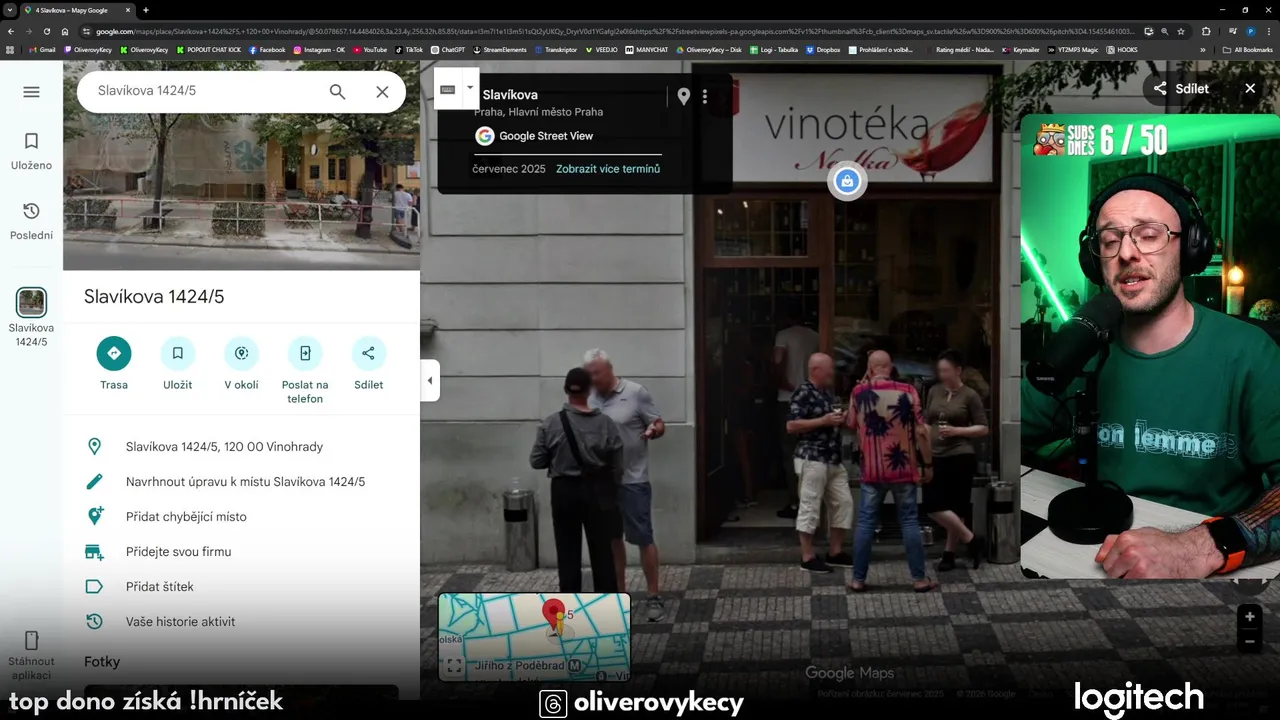The image size is (1280, 720).
Task: Click the Poslat na telefon button
Action: click(305, 353)
